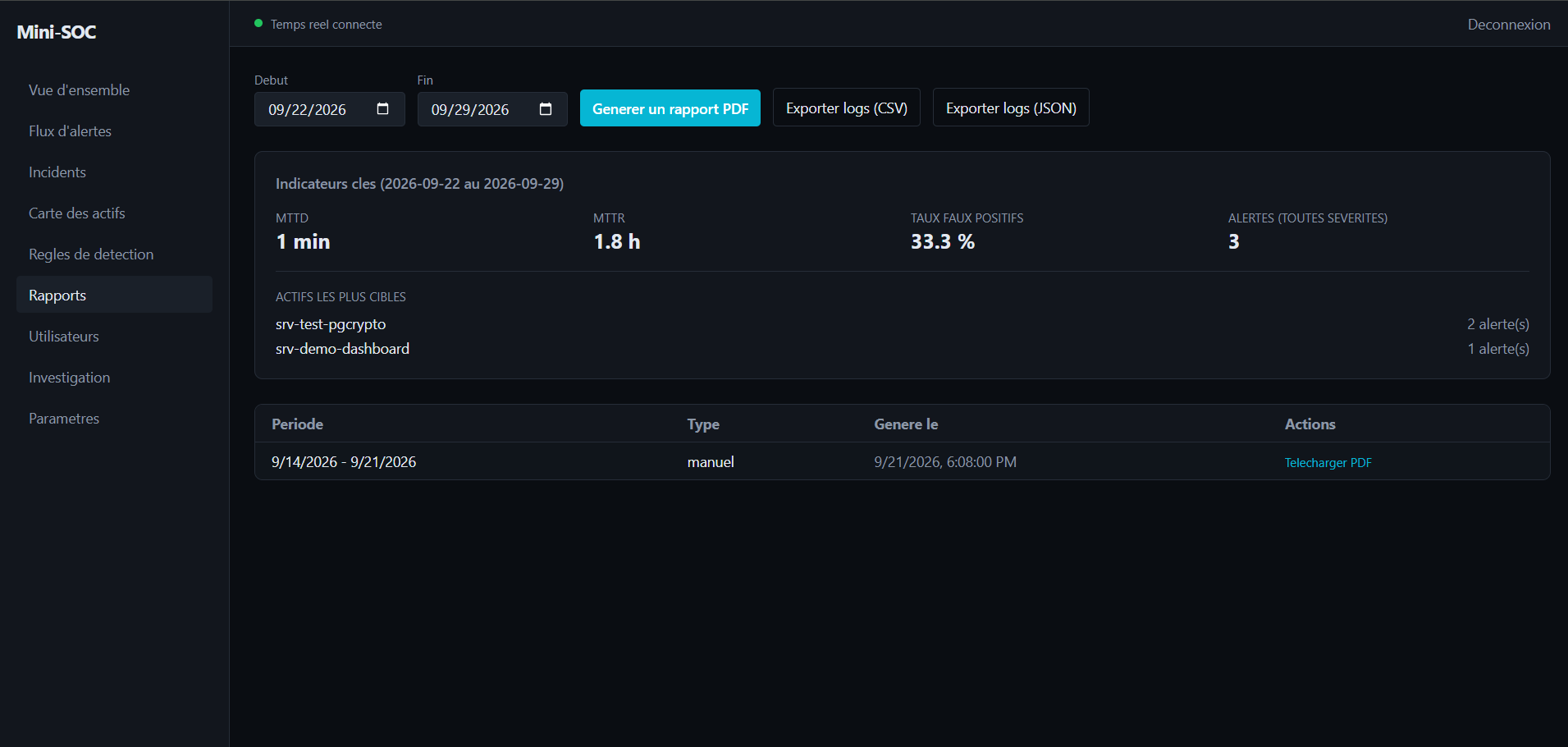Click the Indicateurs cles heading
This screenshot has height=747, width=1568.
point(419,184)
